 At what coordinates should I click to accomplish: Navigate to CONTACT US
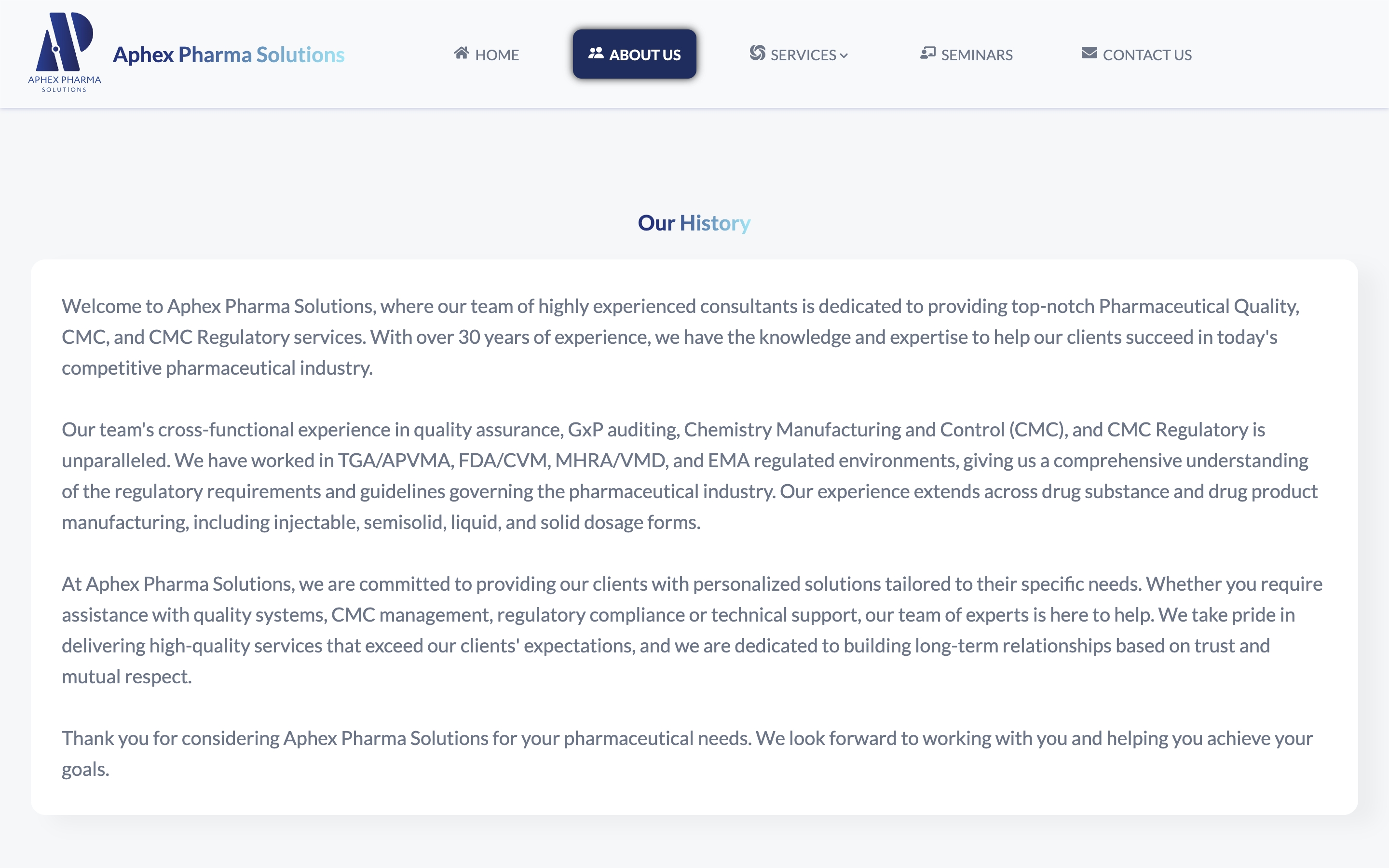[1136, 54]
